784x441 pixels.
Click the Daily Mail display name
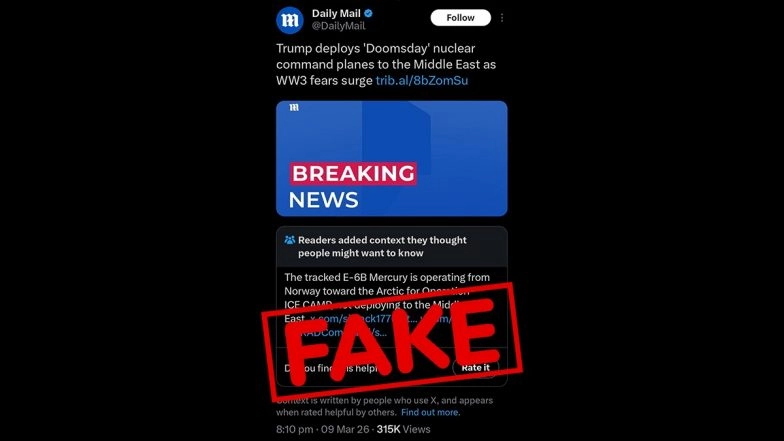coord(336,14)
